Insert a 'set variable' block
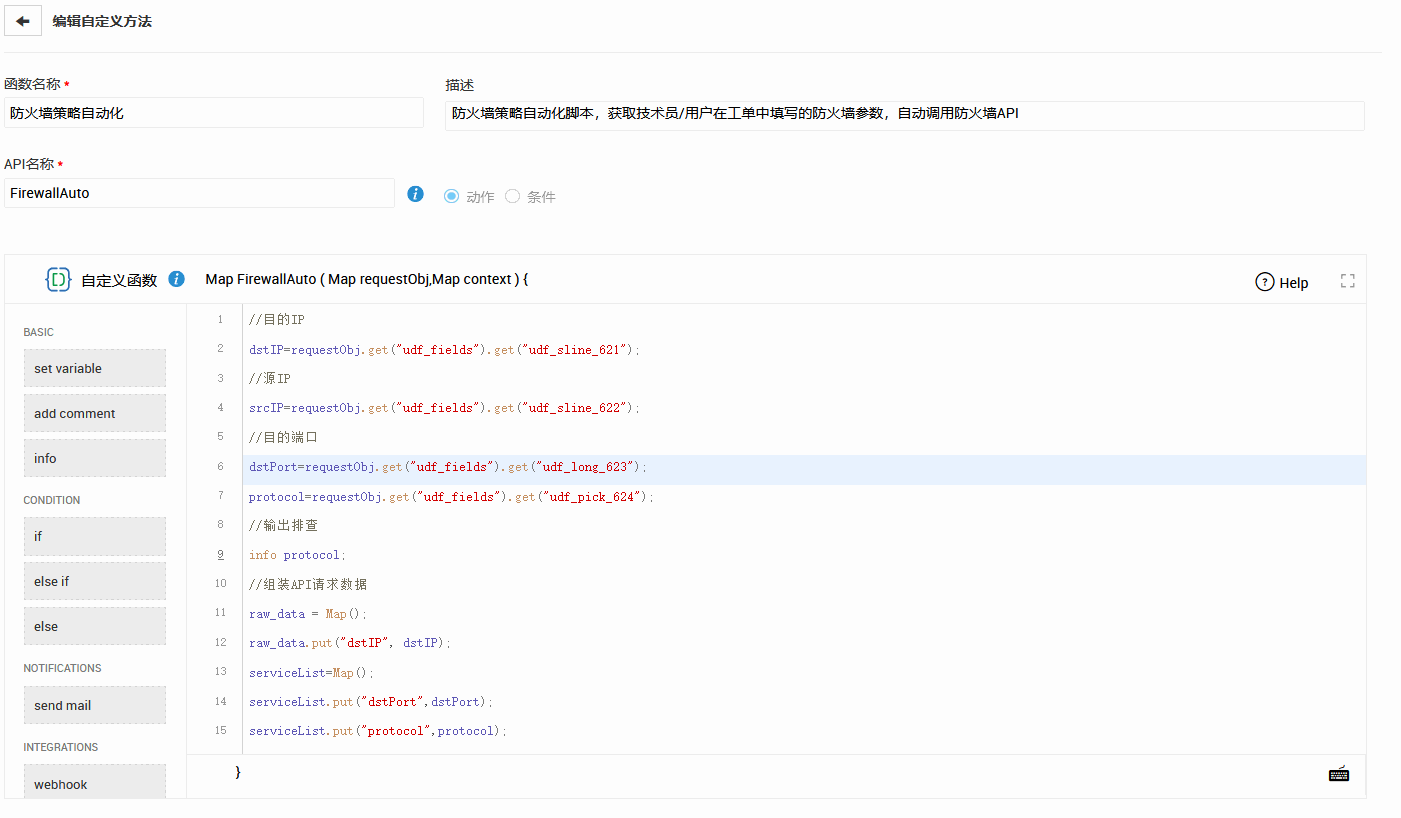The width and height of the screenshot is (1401, 818). point(95,368)
